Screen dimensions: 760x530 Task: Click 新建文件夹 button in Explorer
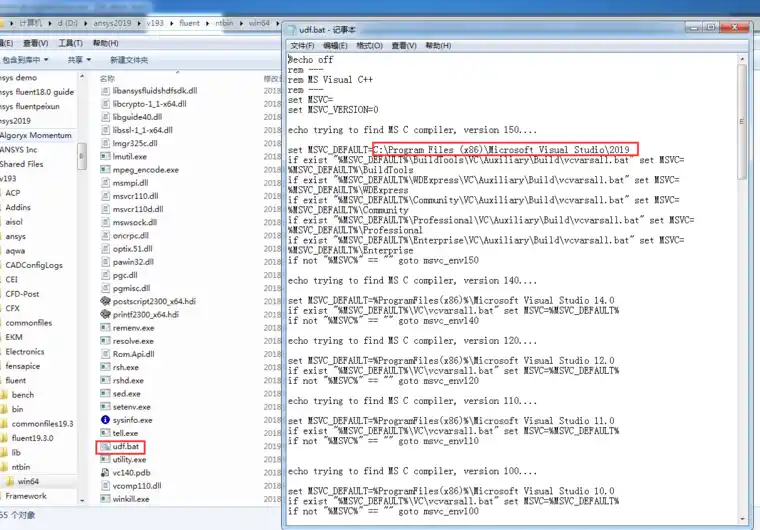(129, 60)
